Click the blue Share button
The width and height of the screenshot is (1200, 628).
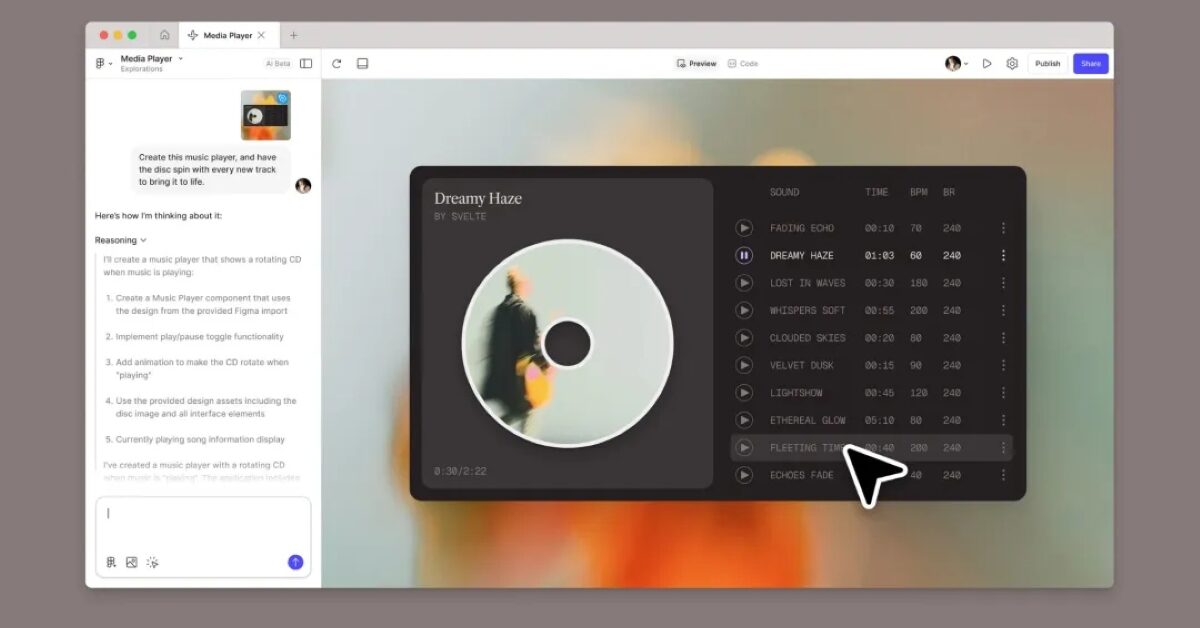tap(1090, 63)
